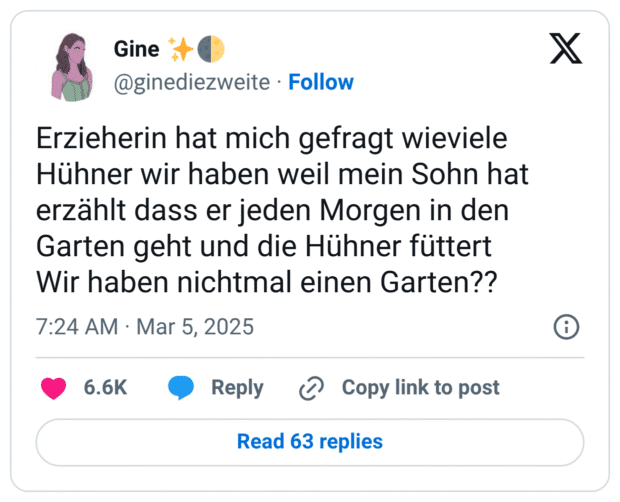Like the post with the heart icon

54,388
